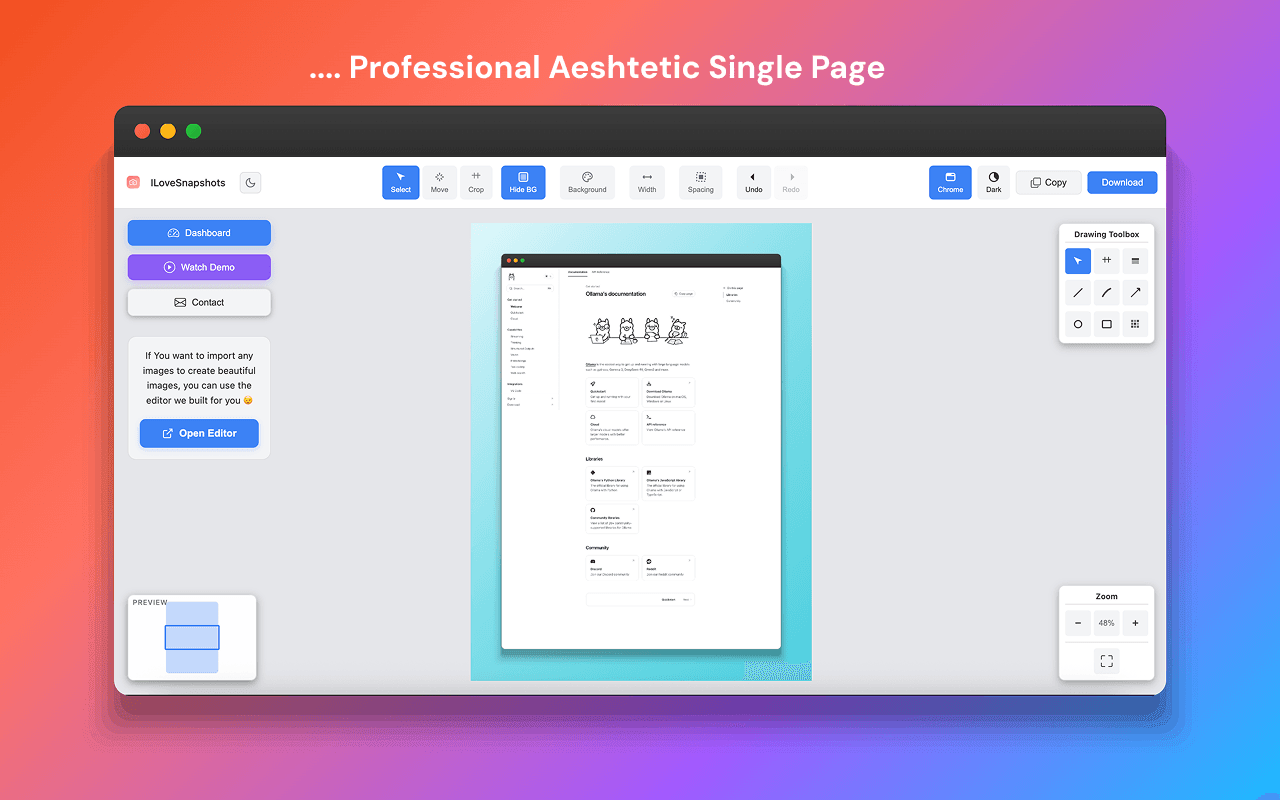1280x800 pixels.
Task: Click the Crop tool in top toolbar
Action: 476,182
